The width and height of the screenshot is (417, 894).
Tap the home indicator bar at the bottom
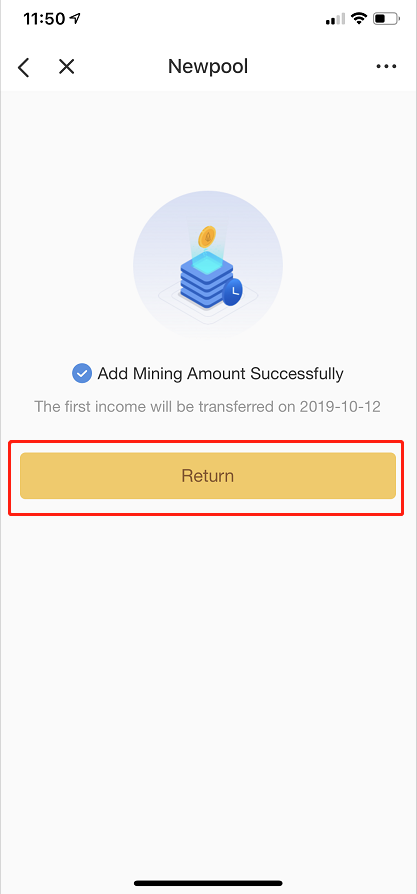pyautogui.click(x=208, y=883)
